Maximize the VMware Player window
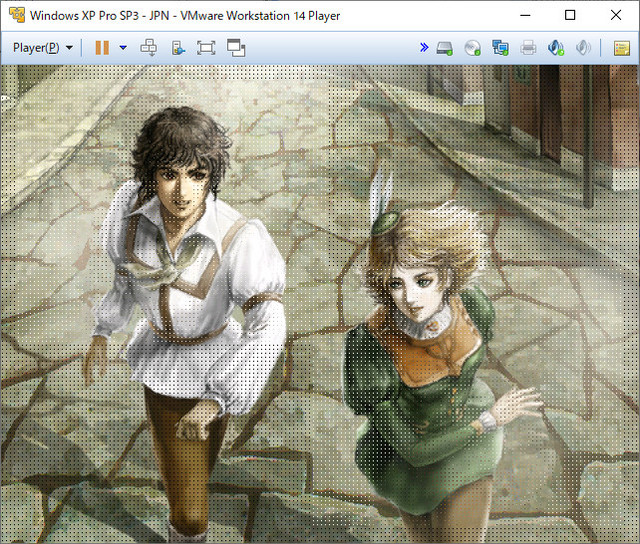The height and width of the screenshot is (544, 640). (570, 15)
